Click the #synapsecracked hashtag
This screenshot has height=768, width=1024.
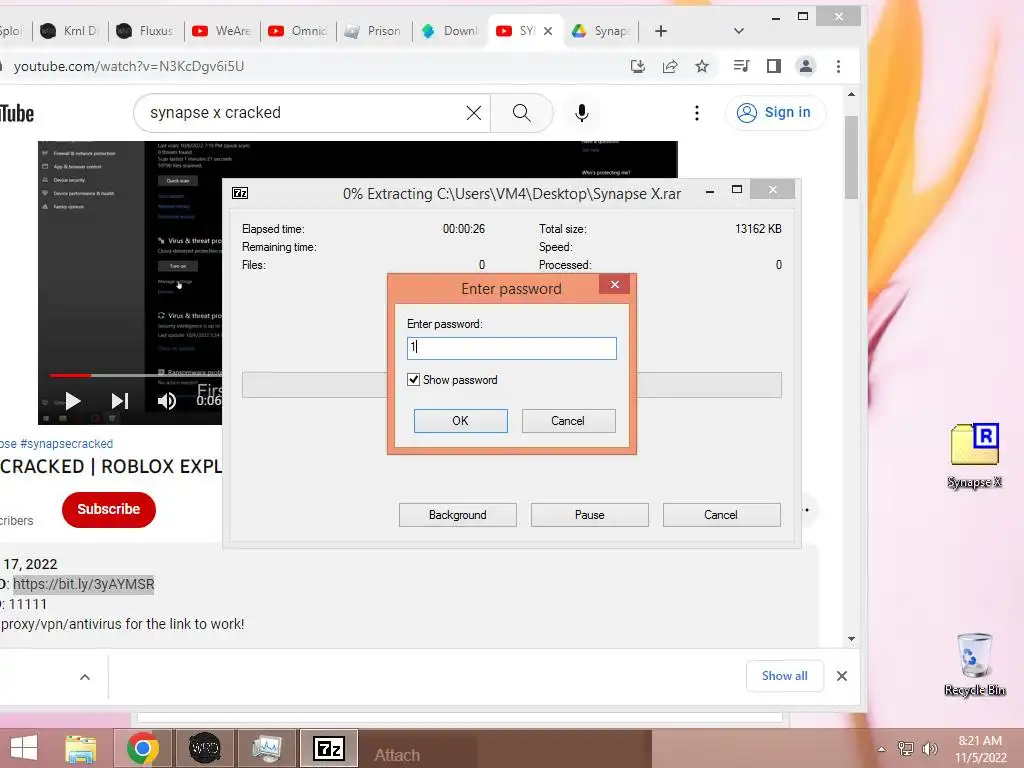tap(67, 443)
